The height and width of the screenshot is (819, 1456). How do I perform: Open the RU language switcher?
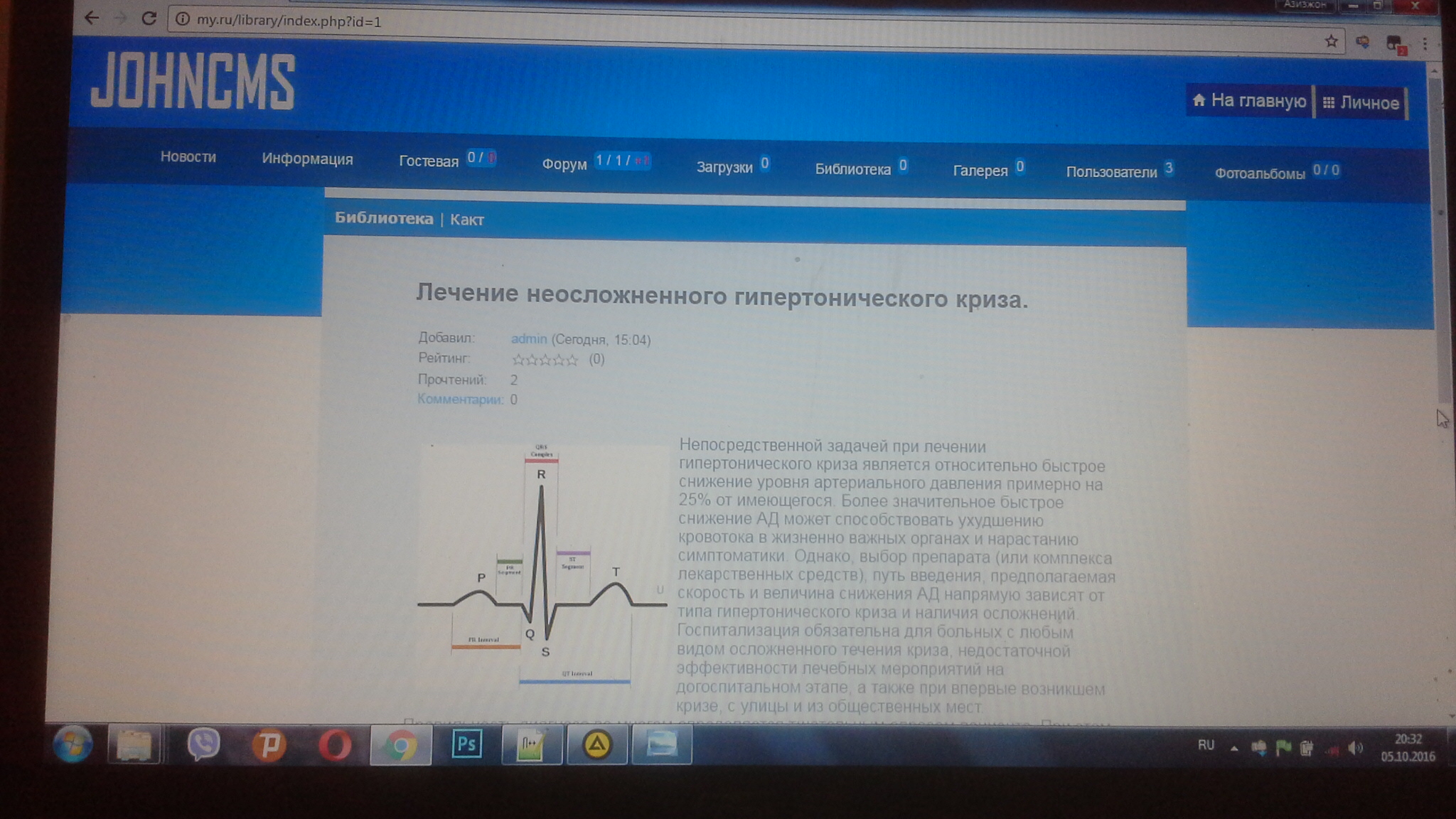[x=1206, y=745]
